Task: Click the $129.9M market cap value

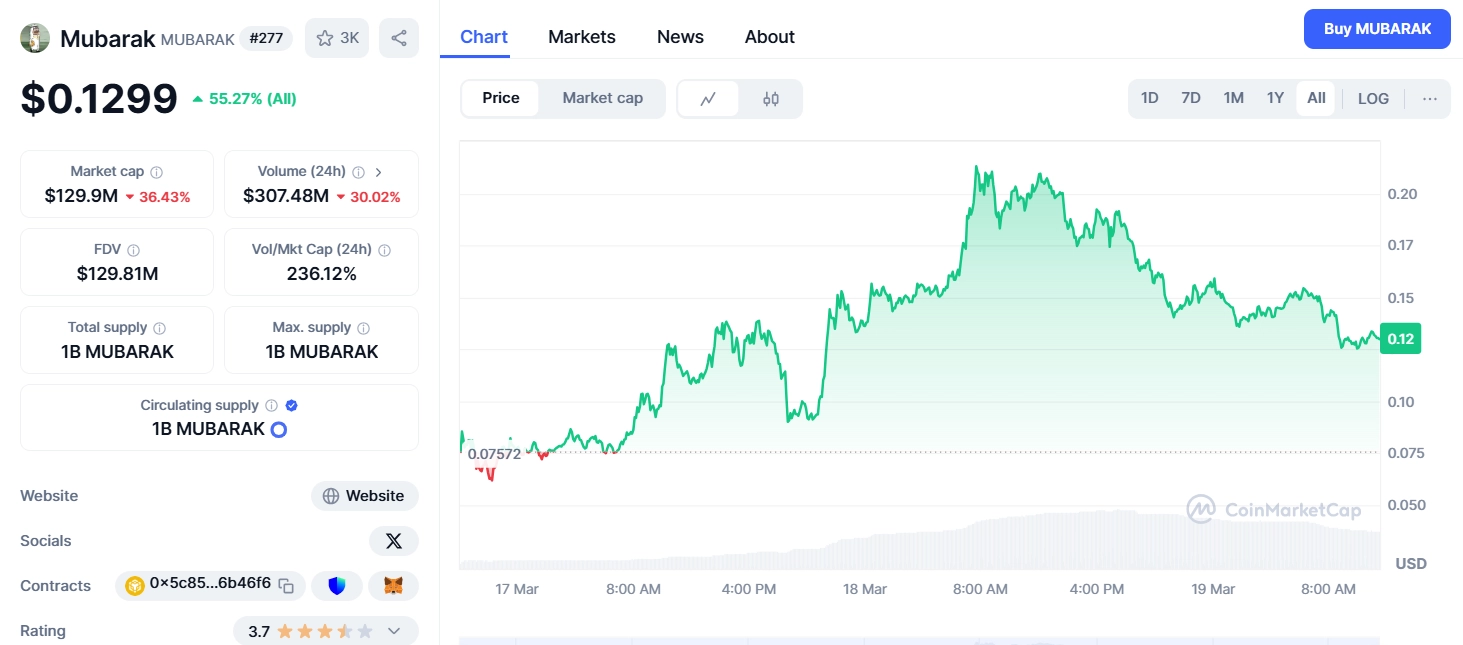Action: tap(81, 196)
